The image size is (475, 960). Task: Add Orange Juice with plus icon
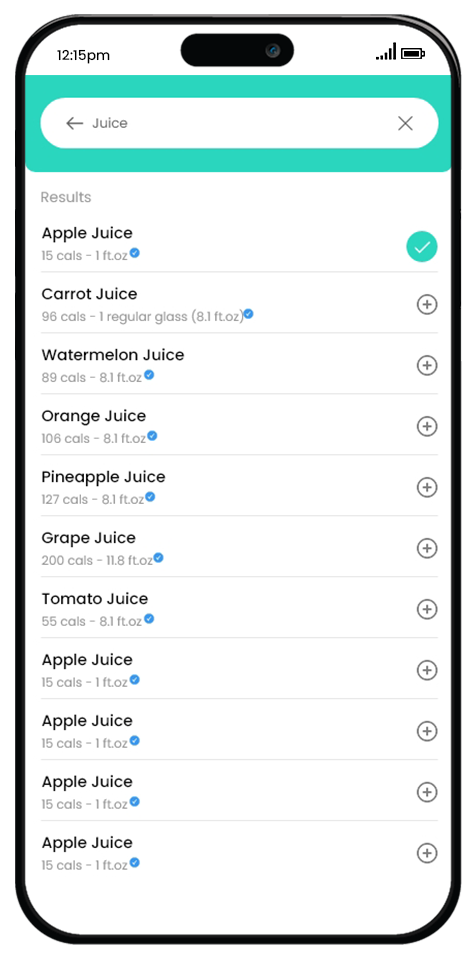pos(427,426)
